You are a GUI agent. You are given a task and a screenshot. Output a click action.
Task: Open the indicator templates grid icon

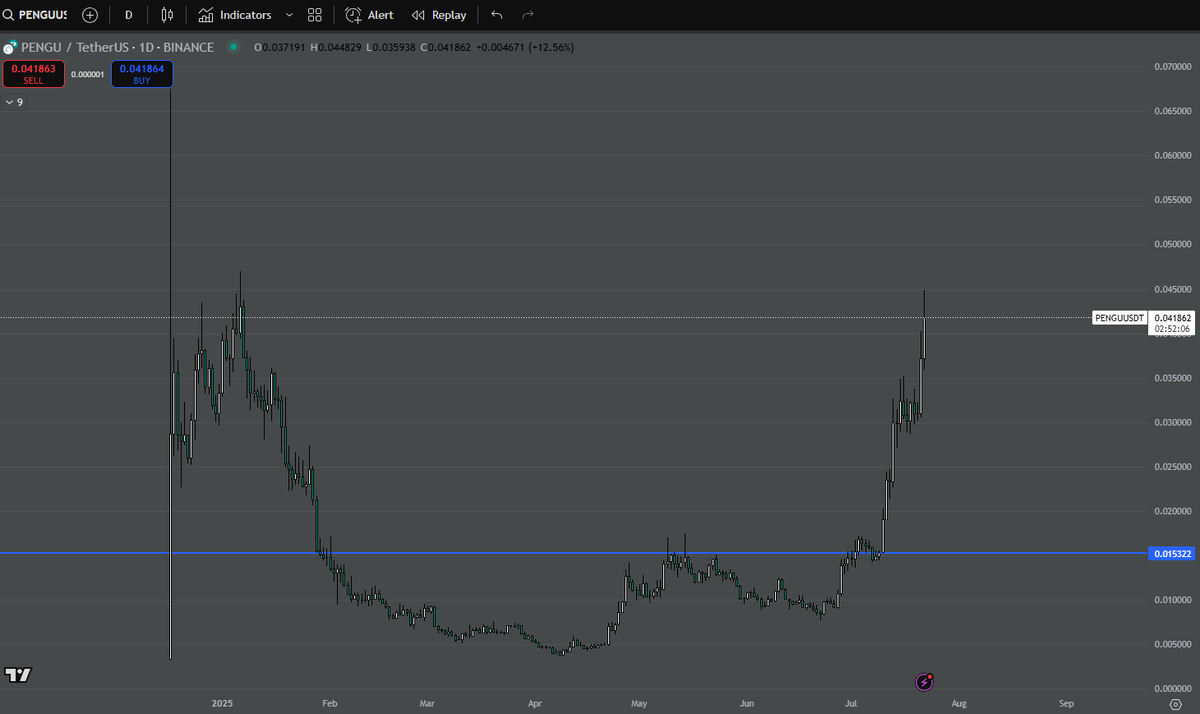[x=315, y=15]
